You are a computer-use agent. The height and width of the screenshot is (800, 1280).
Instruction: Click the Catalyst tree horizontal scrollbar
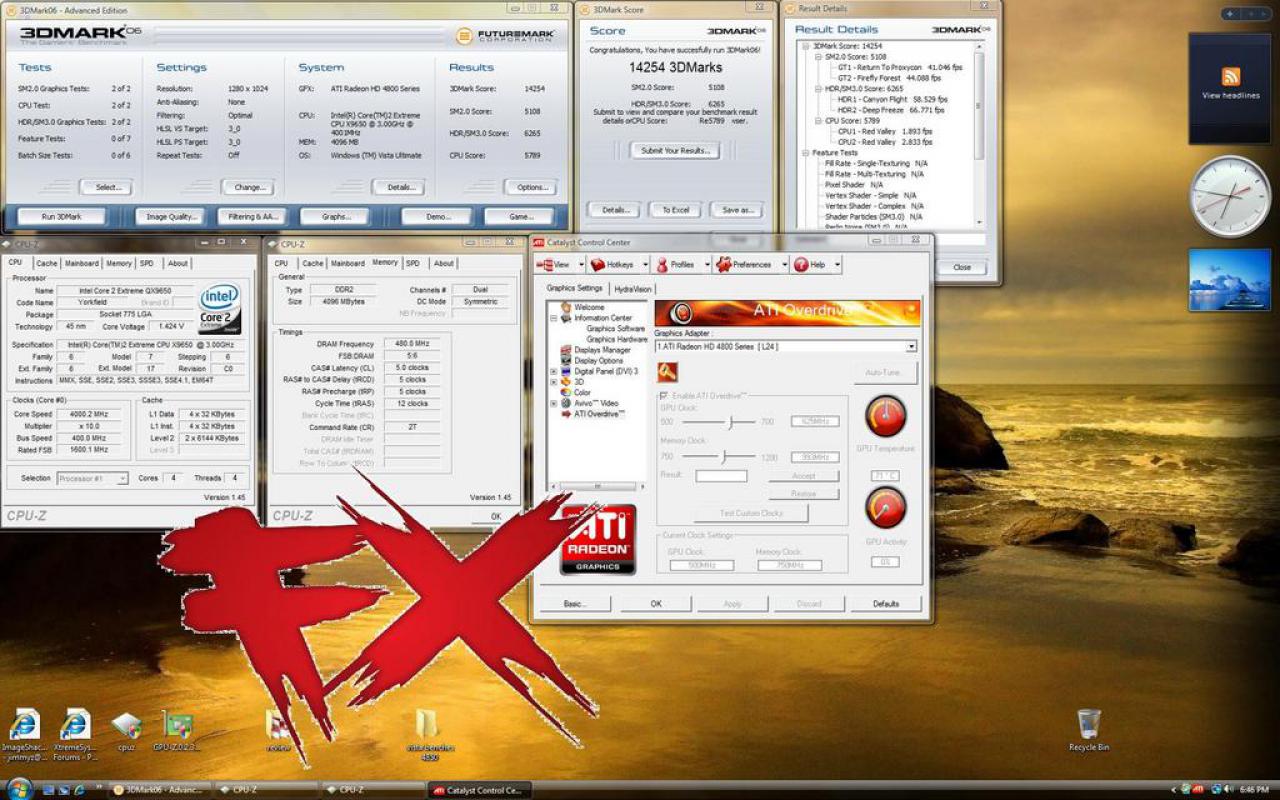(598, 487)
